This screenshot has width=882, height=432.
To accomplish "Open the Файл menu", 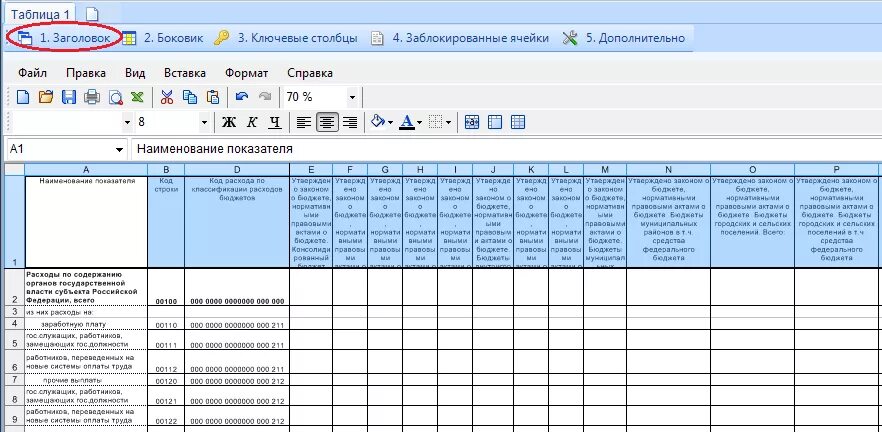I will click(33, 73).
